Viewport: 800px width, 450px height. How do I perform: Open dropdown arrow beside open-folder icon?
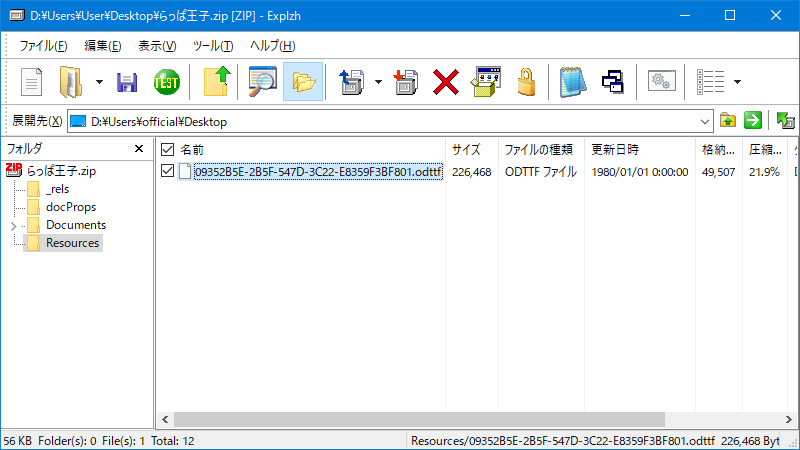(x=99, y=82)
